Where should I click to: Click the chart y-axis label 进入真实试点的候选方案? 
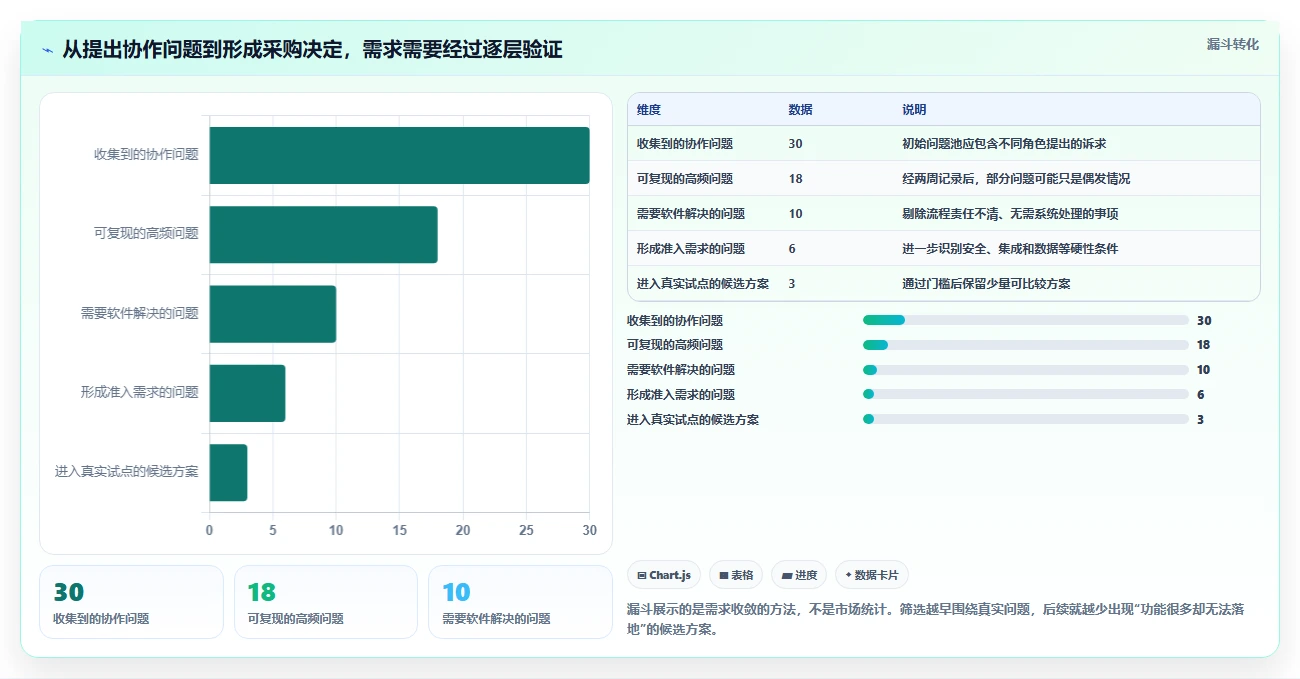tap(127, 472)
